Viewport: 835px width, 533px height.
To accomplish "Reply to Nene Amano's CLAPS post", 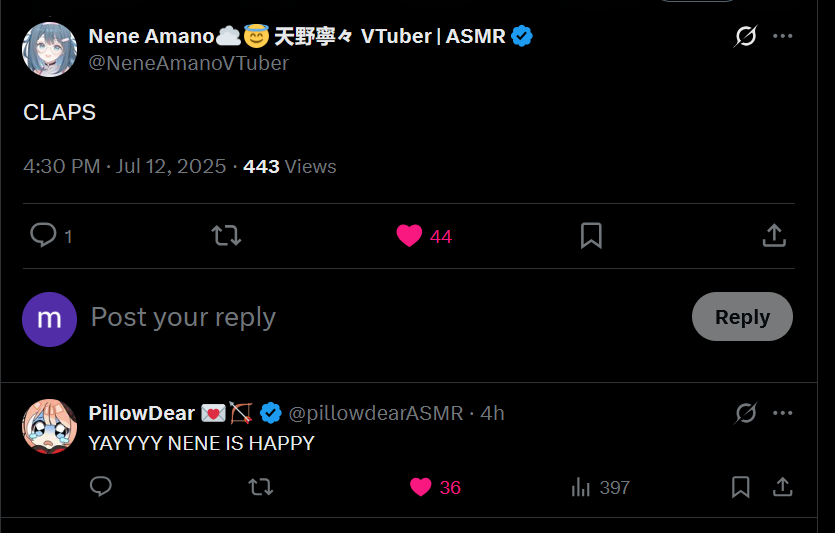I will coord(43,236).
